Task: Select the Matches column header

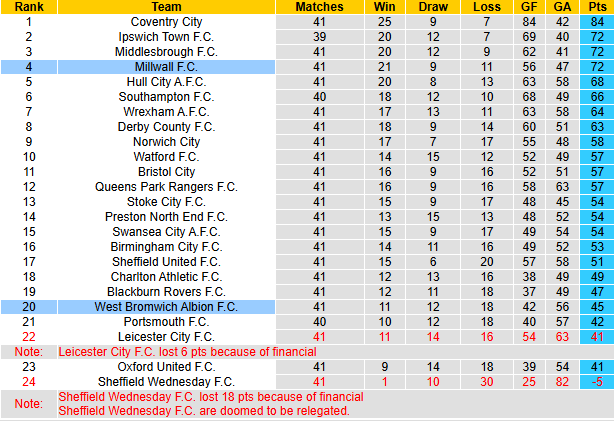Action: click(x=320, y=6)
